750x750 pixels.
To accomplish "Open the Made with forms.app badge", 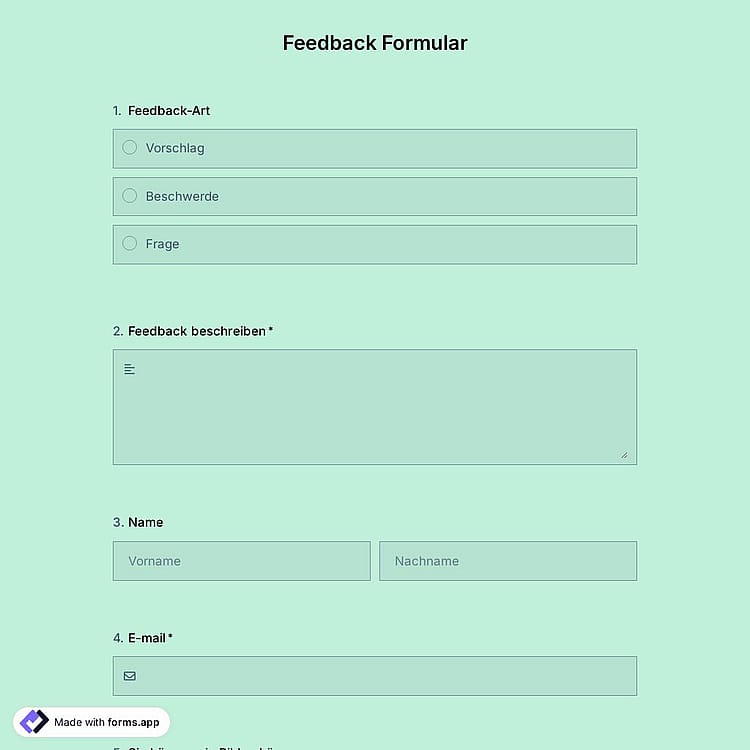I will pos(91,722).
